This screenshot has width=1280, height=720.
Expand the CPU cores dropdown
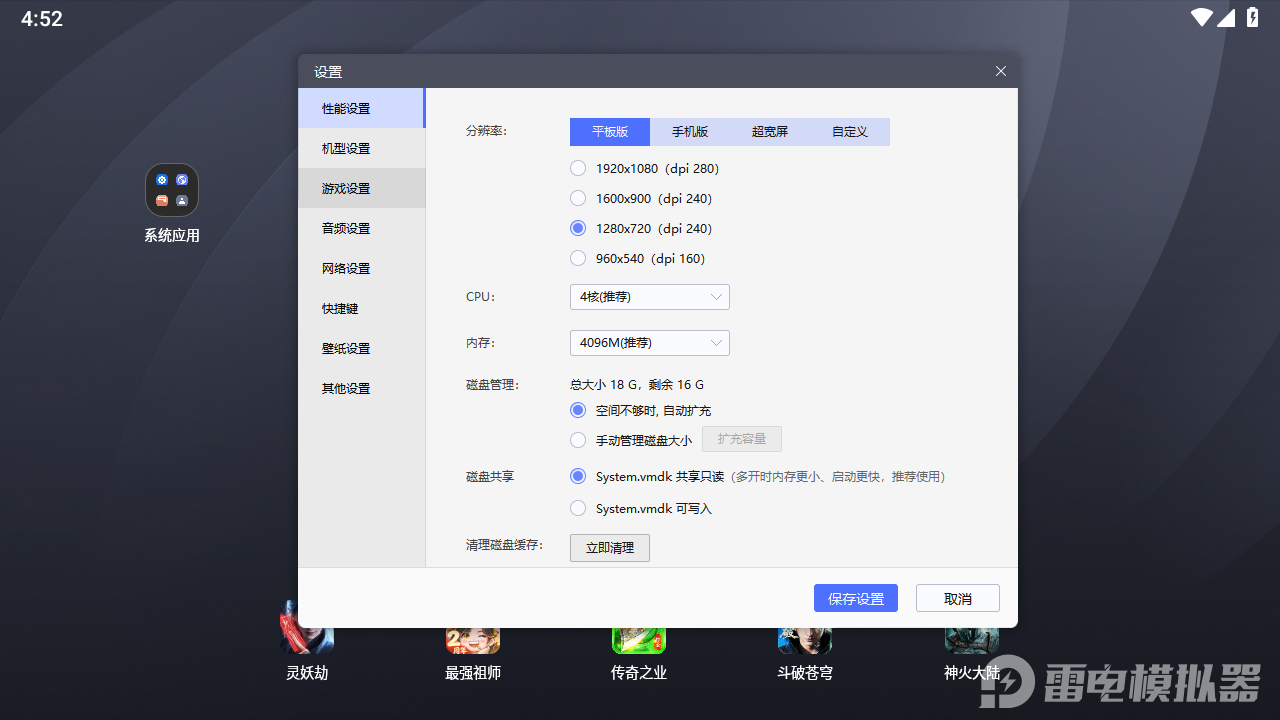coord(649,297)
